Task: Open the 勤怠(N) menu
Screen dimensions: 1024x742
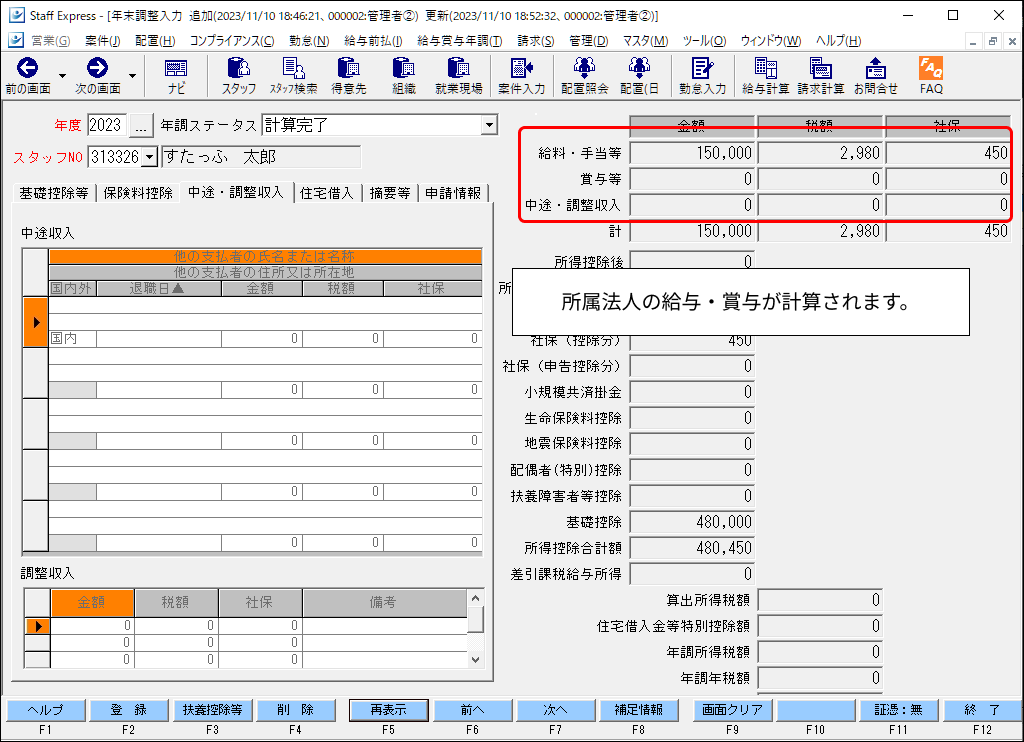Action: (x=309, y=40)
